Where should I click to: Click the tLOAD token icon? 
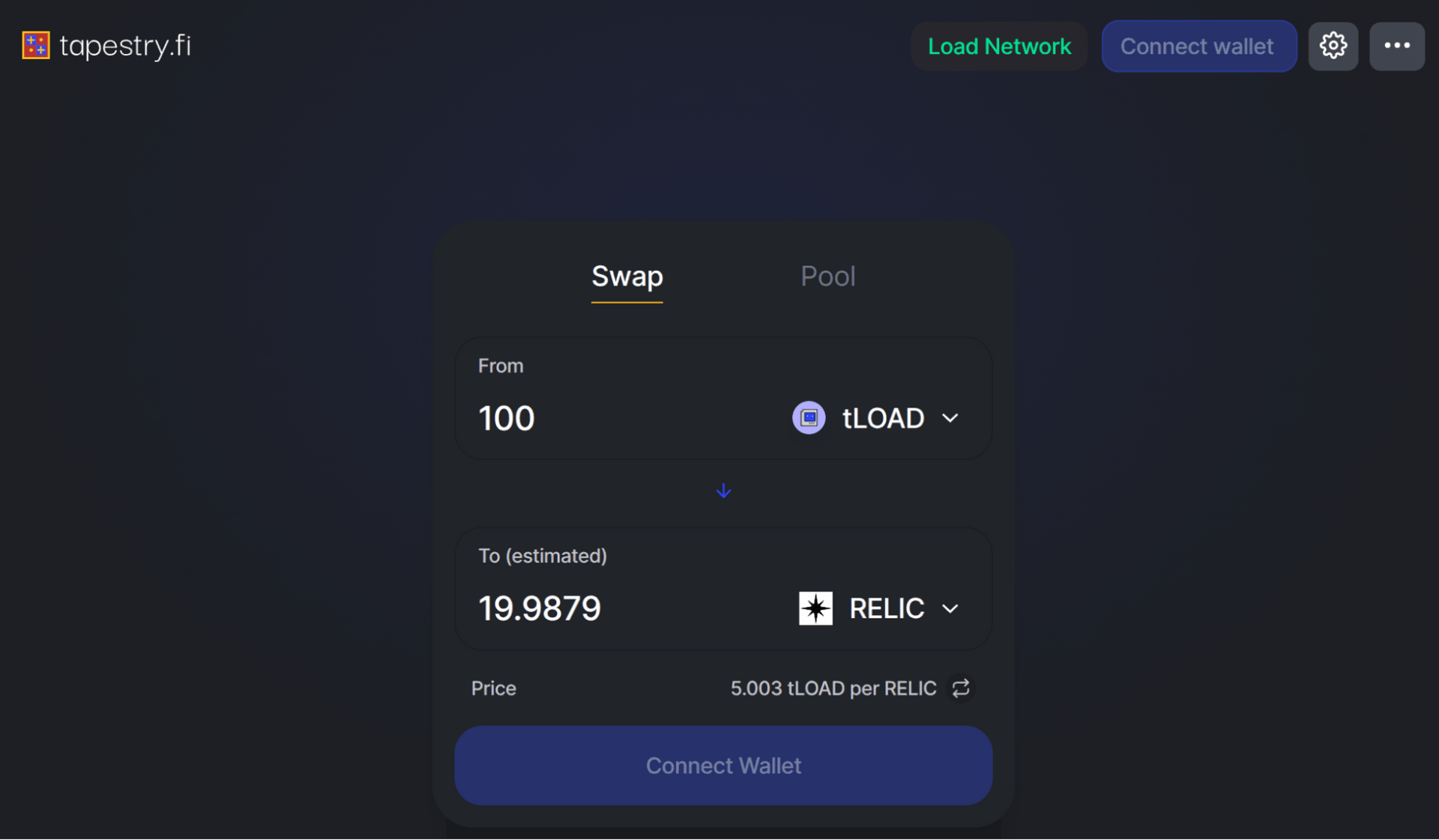809,417
